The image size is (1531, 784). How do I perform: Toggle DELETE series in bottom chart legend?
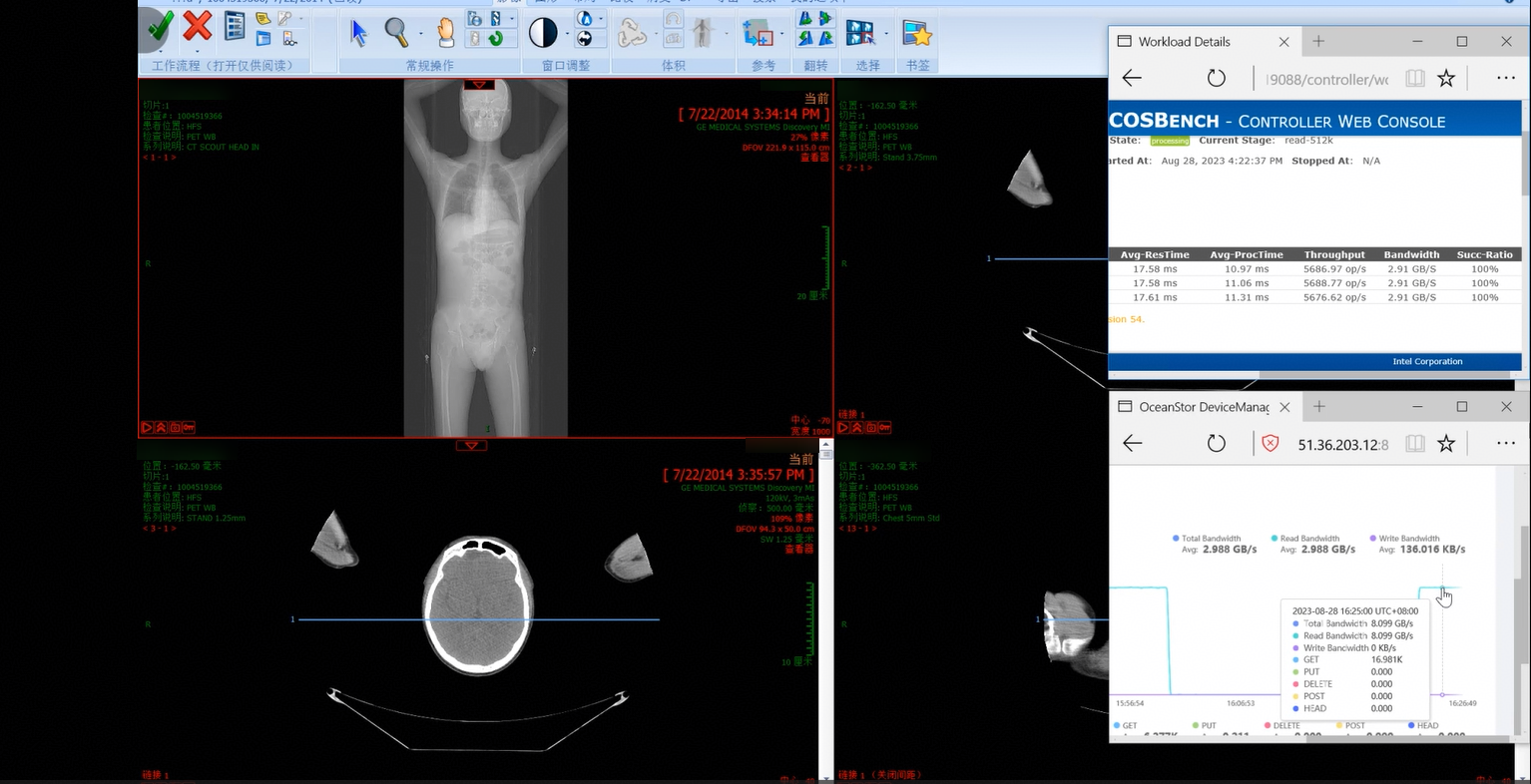[x=1282, y=725]
